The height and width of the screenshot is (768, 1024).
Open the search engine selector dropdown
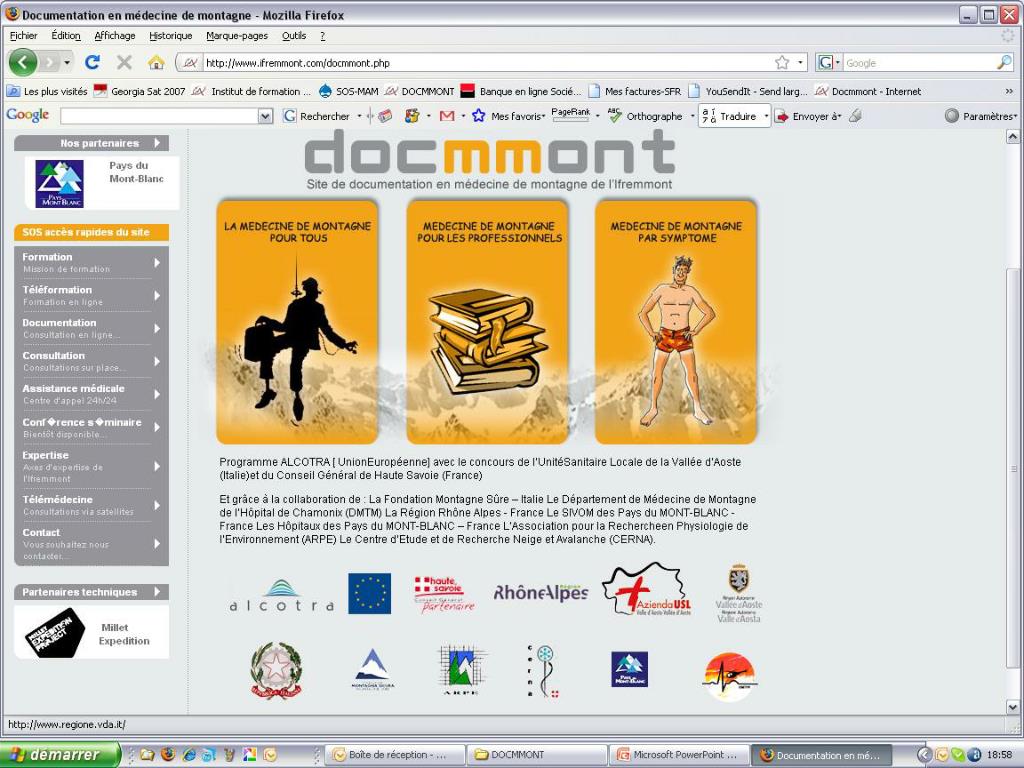(x=829, y=63)
